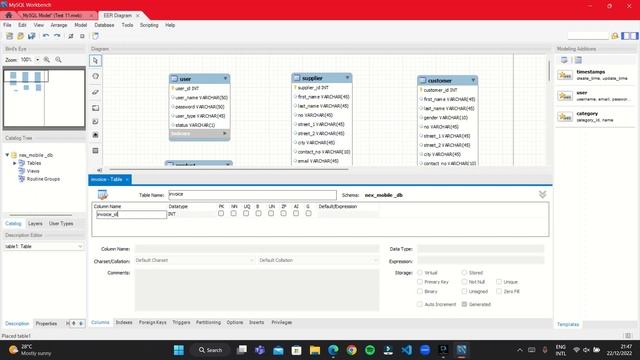Expand the Tables tree node
The height and width of the screenshot is (360, 640).
[x=15, y=163]
